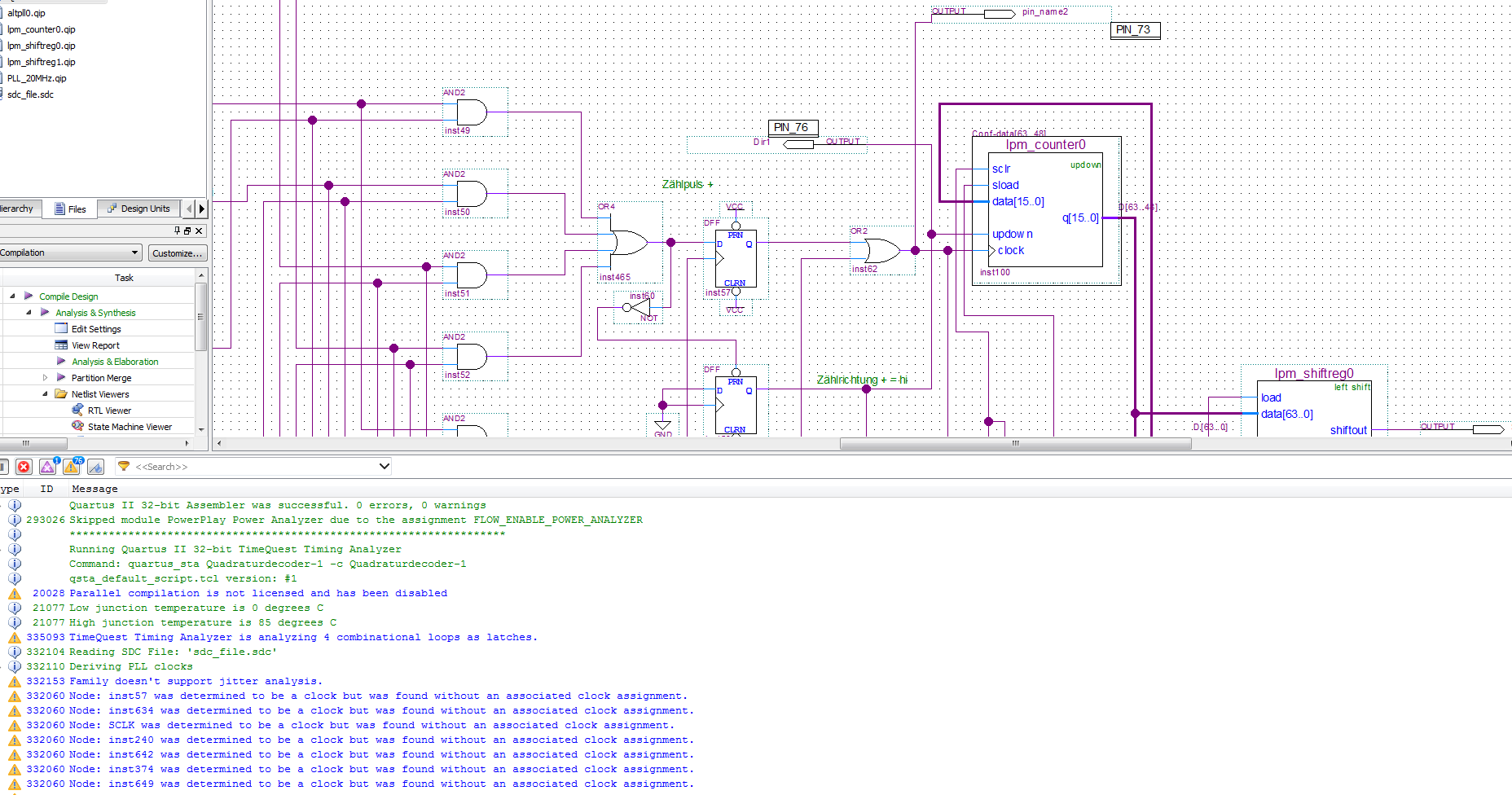Select the lpm_counter0.qip file entry

41,29
